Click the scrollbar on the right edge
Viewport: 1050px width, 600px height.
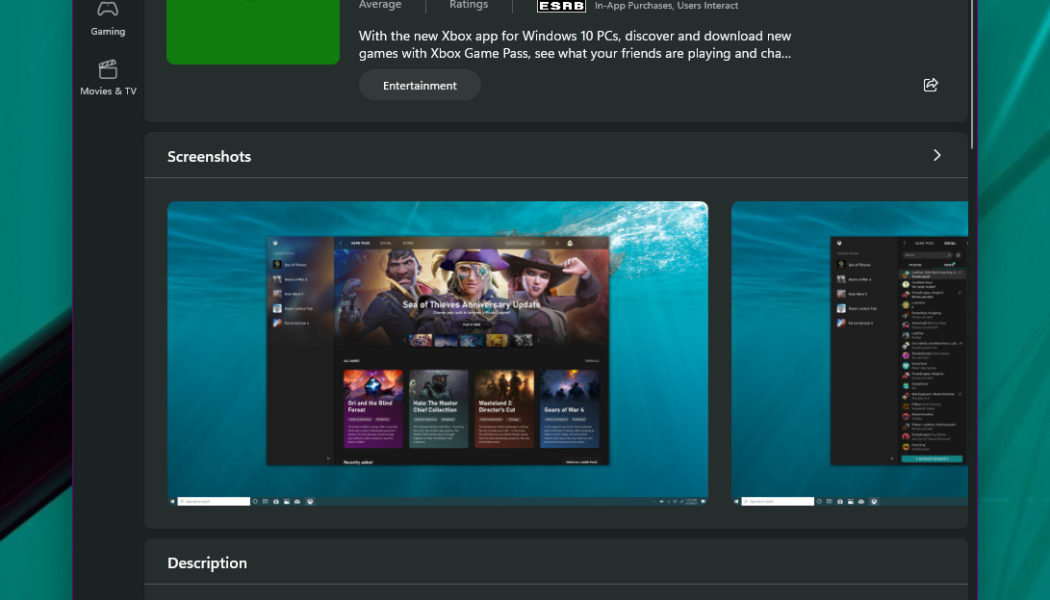point(971,60)
